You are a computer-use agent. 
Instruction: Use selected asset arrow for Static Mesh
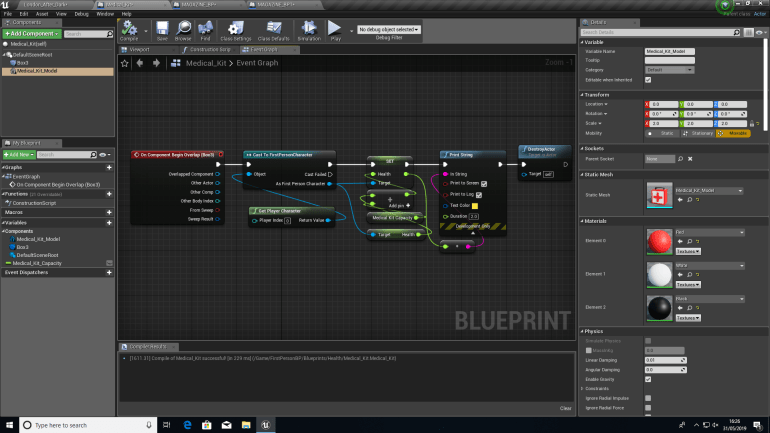pyautogui.click(x=680, y=200)
